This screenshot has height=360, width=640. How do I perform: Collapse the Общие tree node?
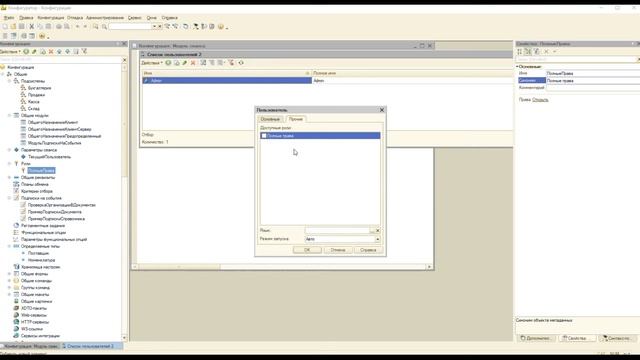pos(3,74)
